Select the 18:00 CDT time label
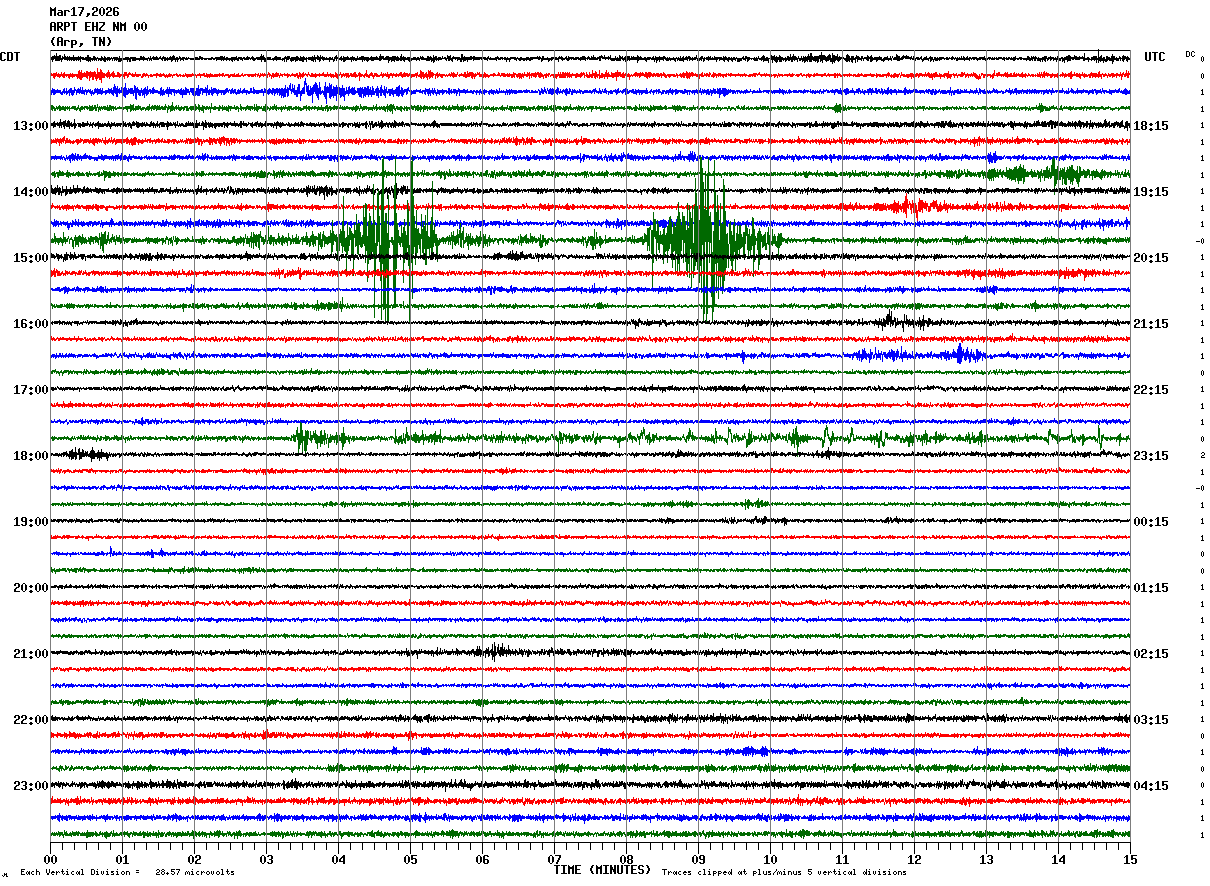The image size is (1210, 886). (30, 456)
